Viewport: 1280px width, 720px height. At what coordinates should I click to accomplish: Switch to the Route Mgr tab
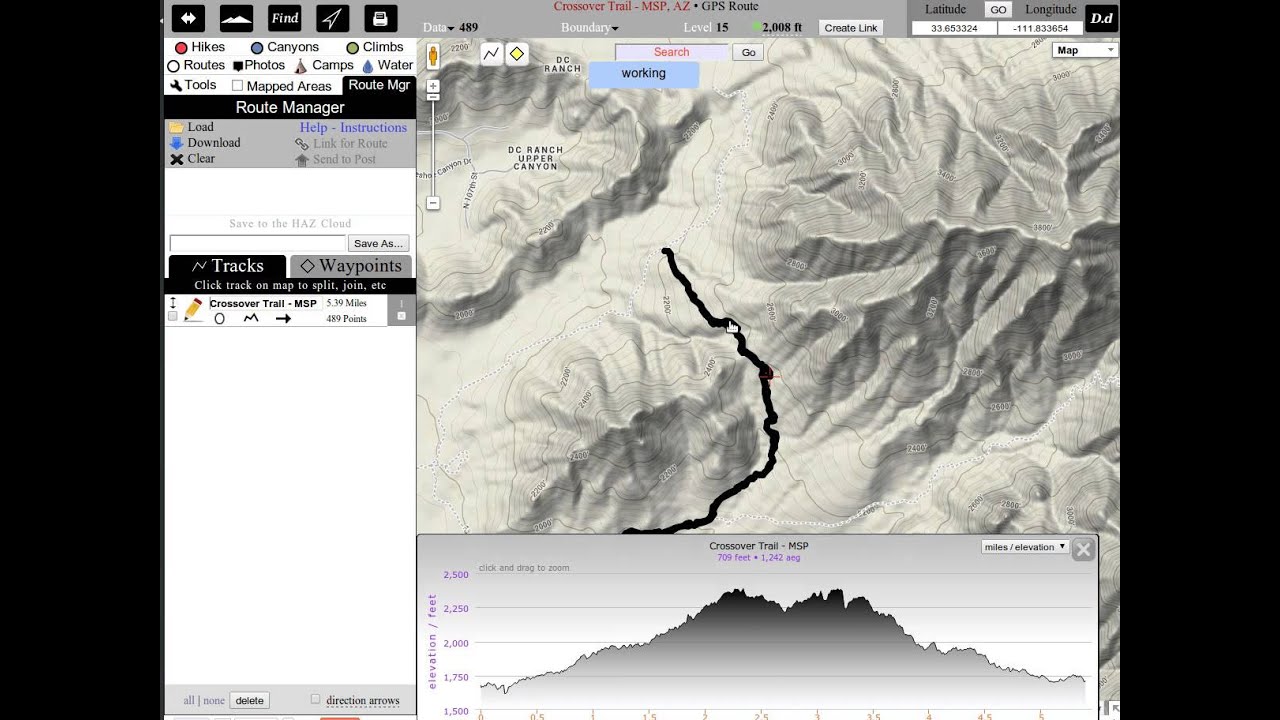tap(379, 85)
